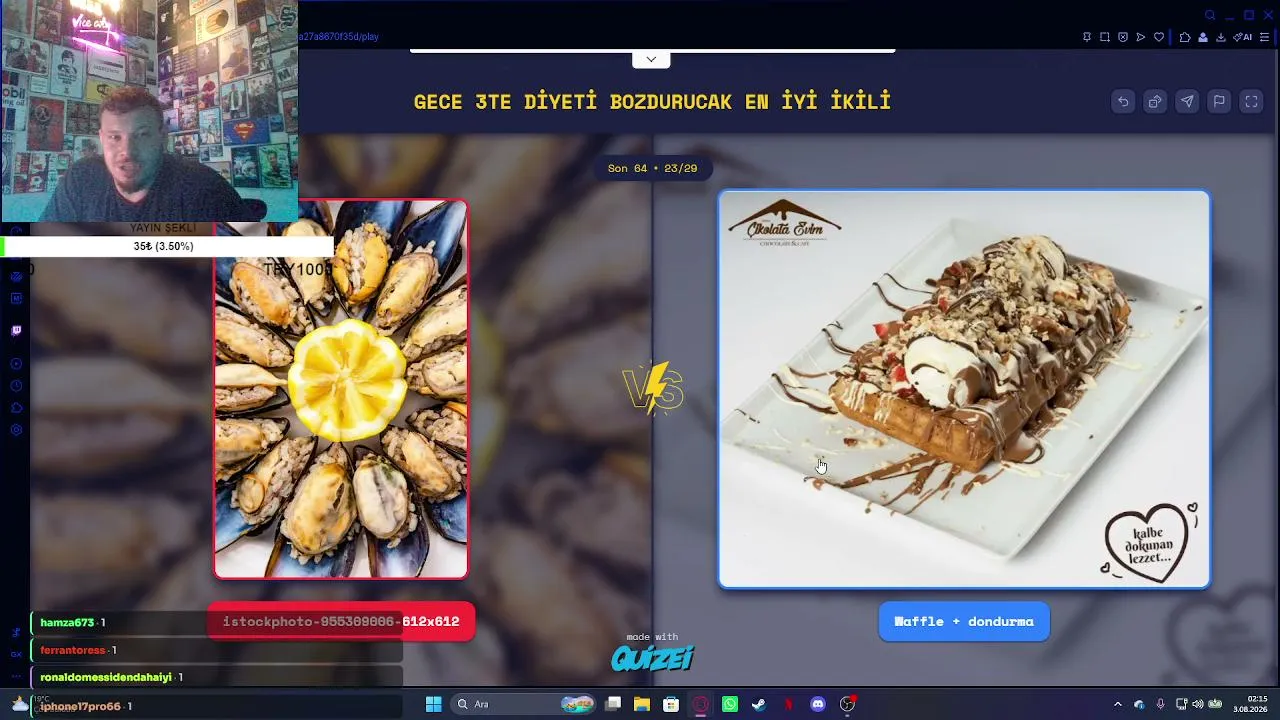Click the chat username iphone17pro66
This screenshot has height=720, width=1280.
[80, 706]
